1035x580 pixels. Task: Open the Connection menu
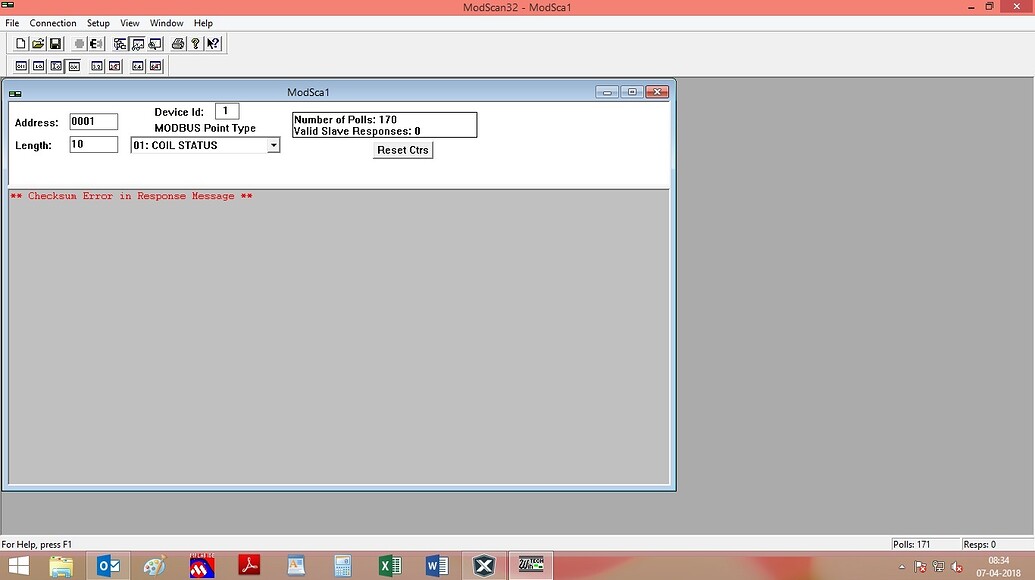(x=52, y=22)
